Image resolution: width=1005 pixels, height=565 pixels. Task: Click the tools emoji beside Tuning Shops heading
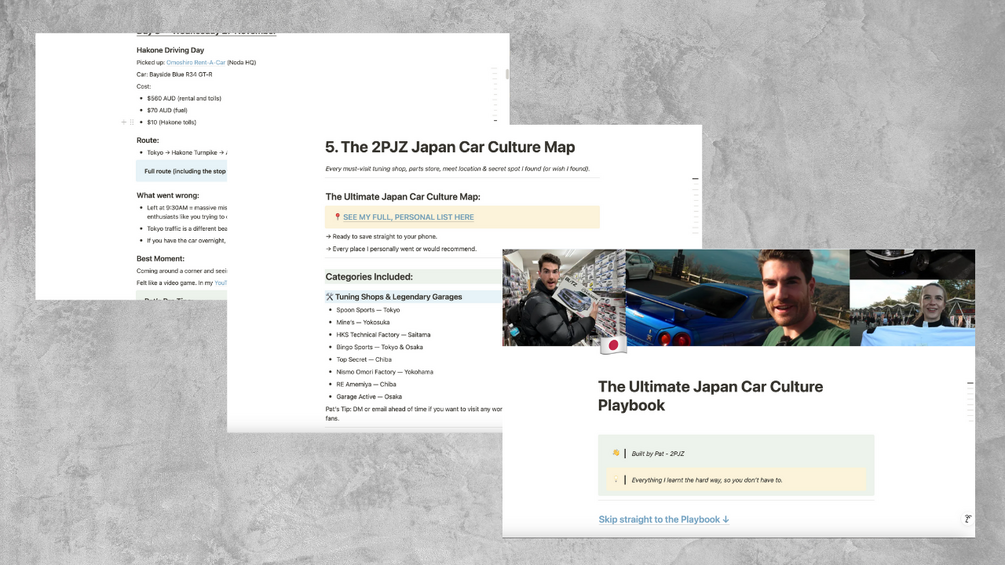coord(329,297)
